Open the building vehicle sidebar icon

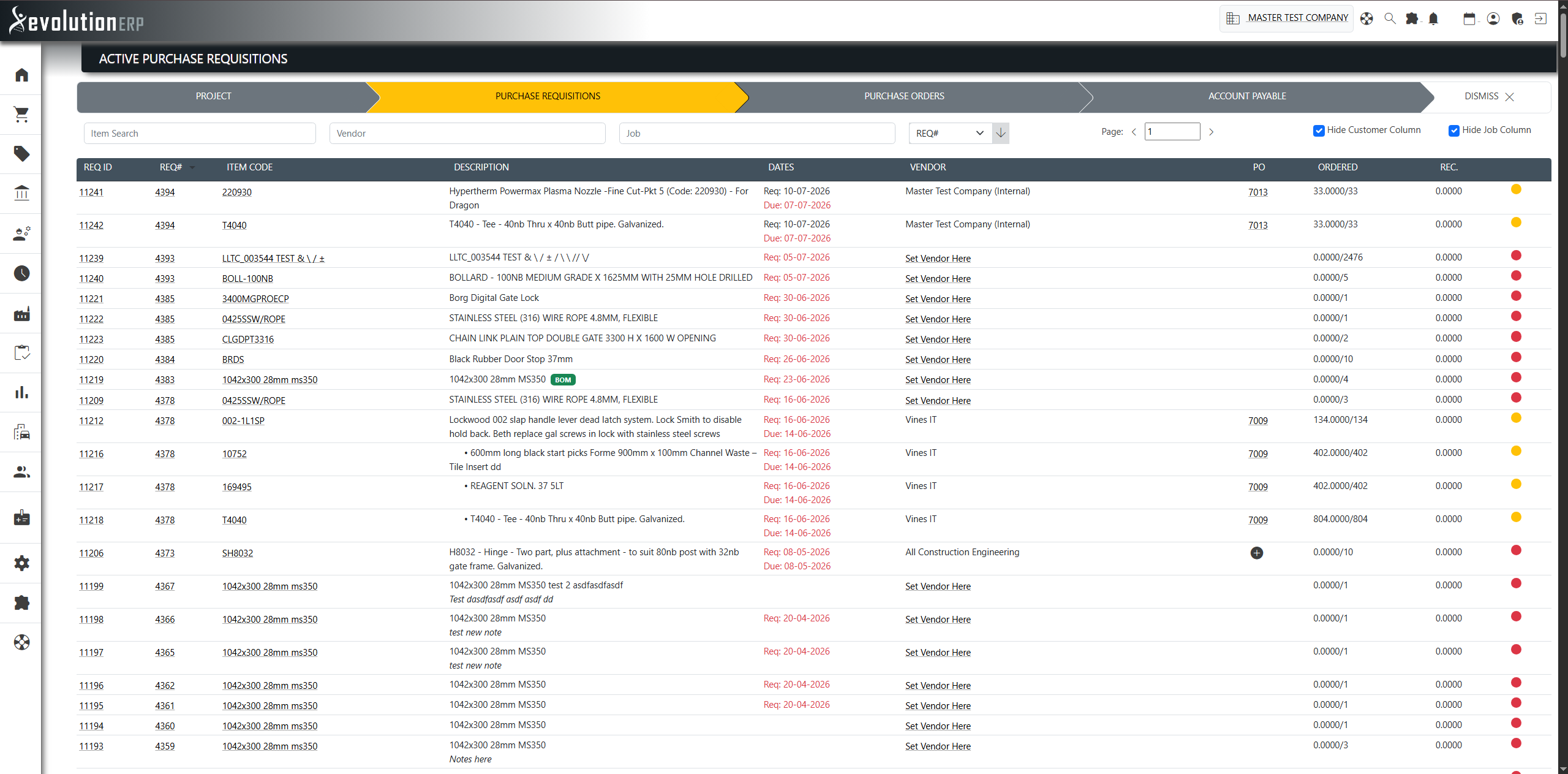point(21,432)
